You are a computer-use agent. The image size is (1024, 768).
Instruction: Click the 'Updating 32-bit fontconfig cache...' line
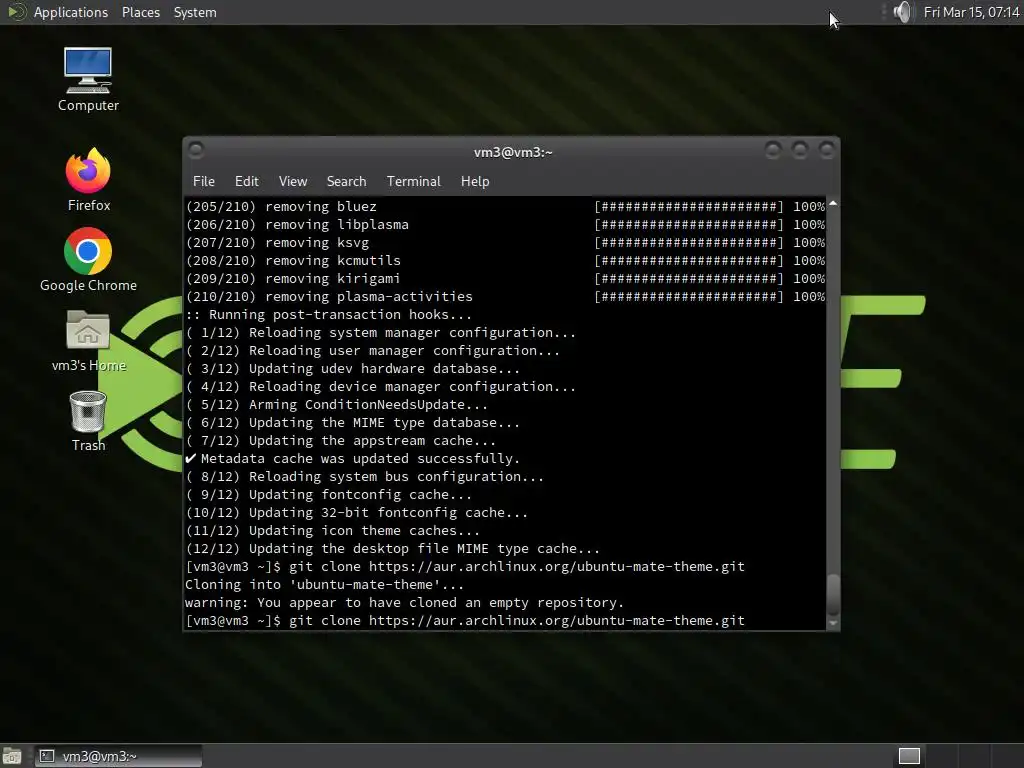click(x=357, y=513)
